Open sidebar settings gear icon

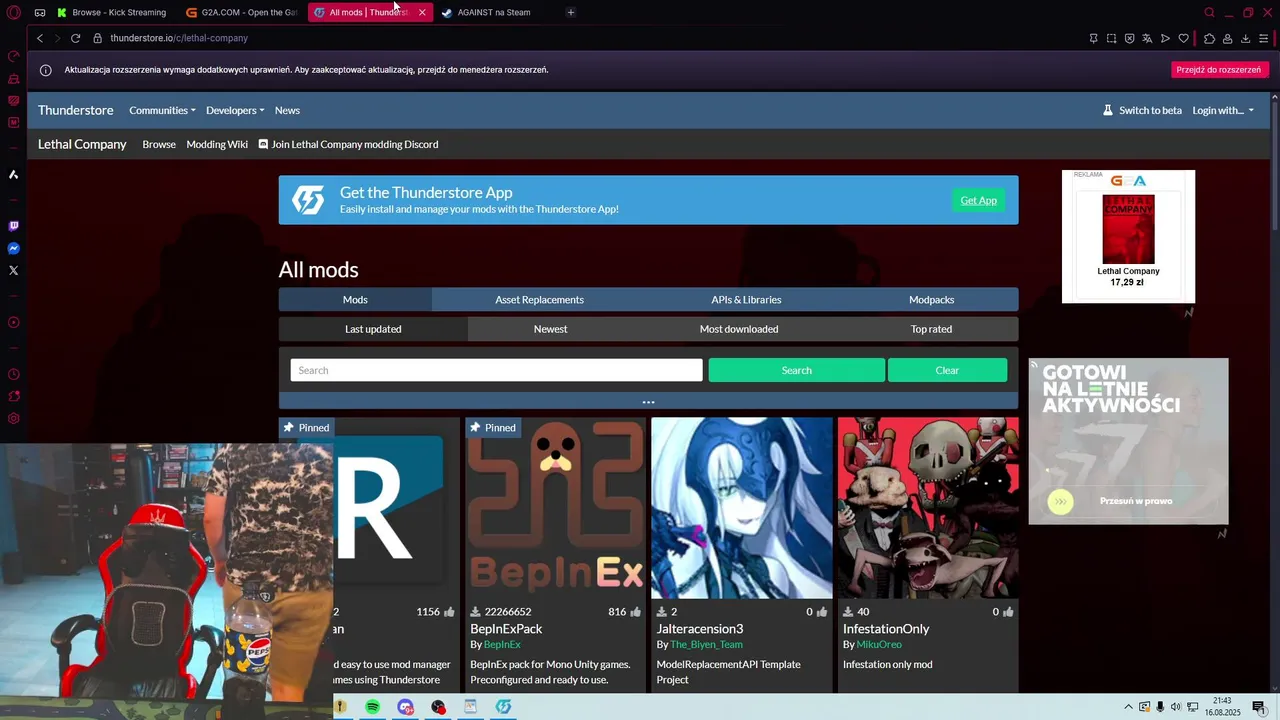point(14,418)
